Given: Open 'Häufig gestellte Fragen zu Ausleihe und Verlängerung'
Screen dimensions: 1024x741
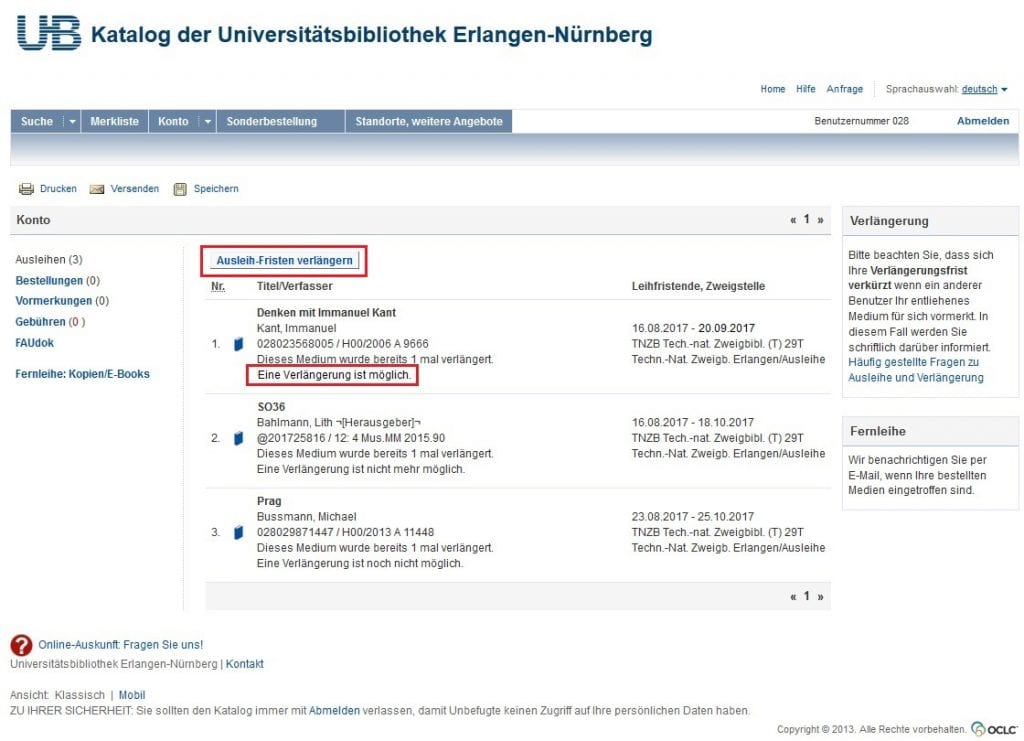Looking at the screenshot, I should point(913,369).
